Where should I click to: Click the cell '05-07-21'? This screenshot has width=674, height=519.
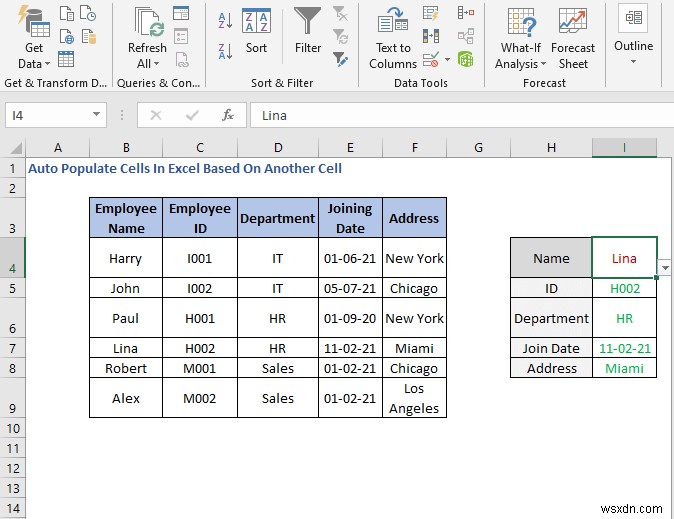click(x=350, y=288)
